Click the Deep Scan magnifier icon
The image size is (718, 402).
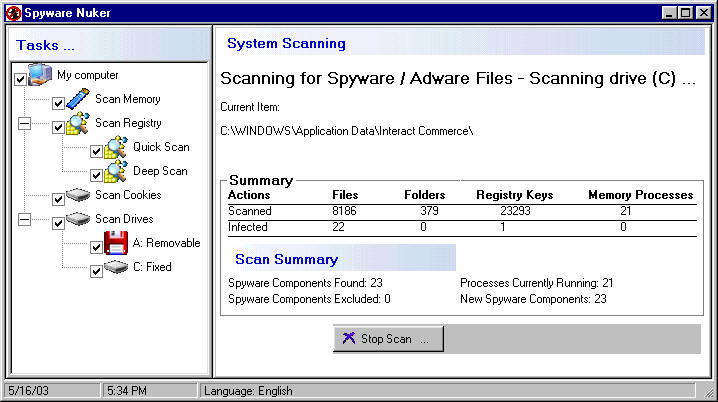click(116, 171)
